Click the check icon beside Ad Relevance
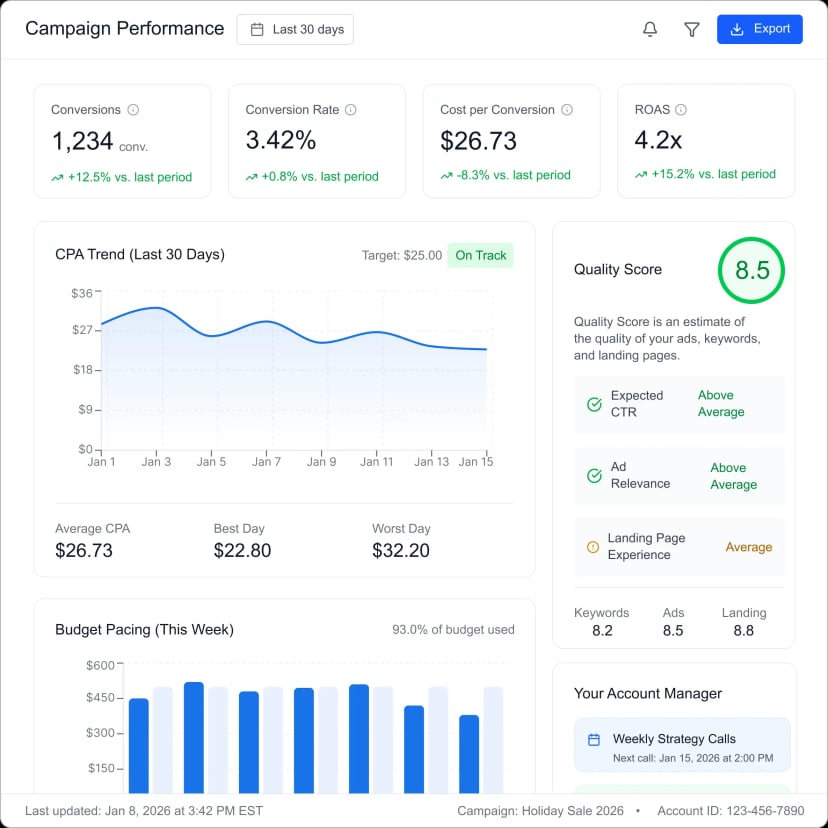 (x=594, y=476)
